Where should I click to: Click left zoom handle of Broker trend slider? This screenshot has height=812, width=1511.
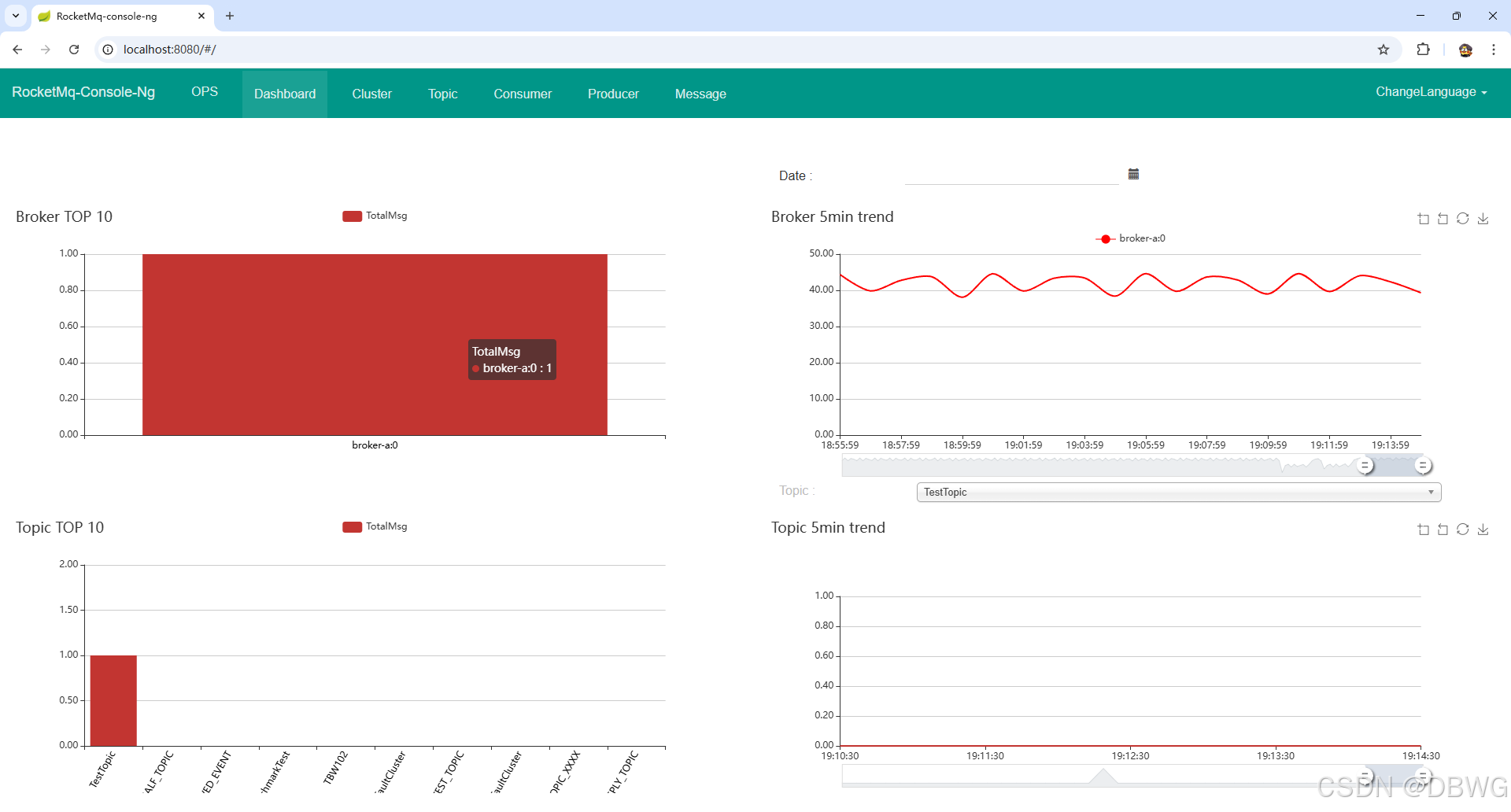coord(1365,466)
